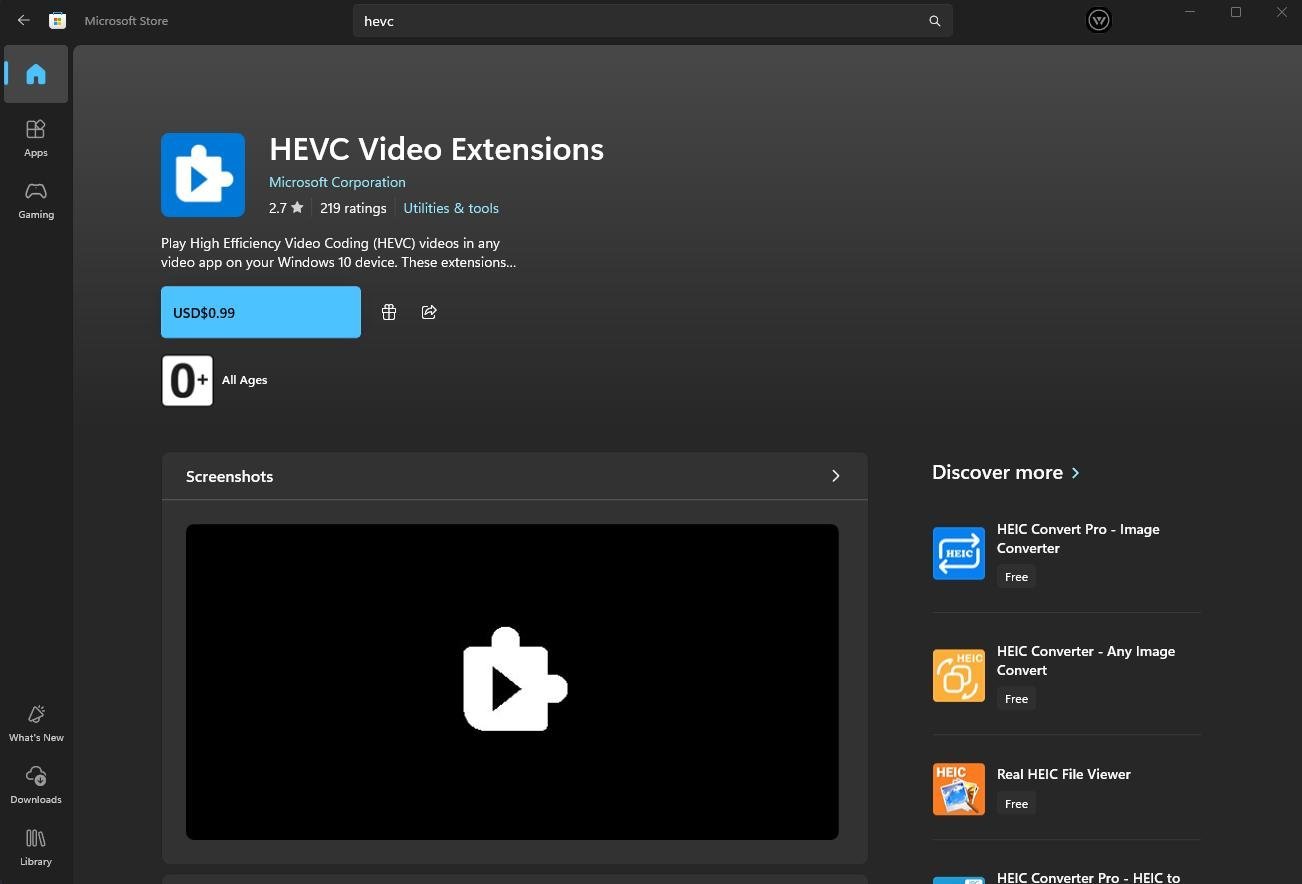Screen dimensions: 1302x884
Task: Click the Screenshots section heading
Action: coord(229,476)
